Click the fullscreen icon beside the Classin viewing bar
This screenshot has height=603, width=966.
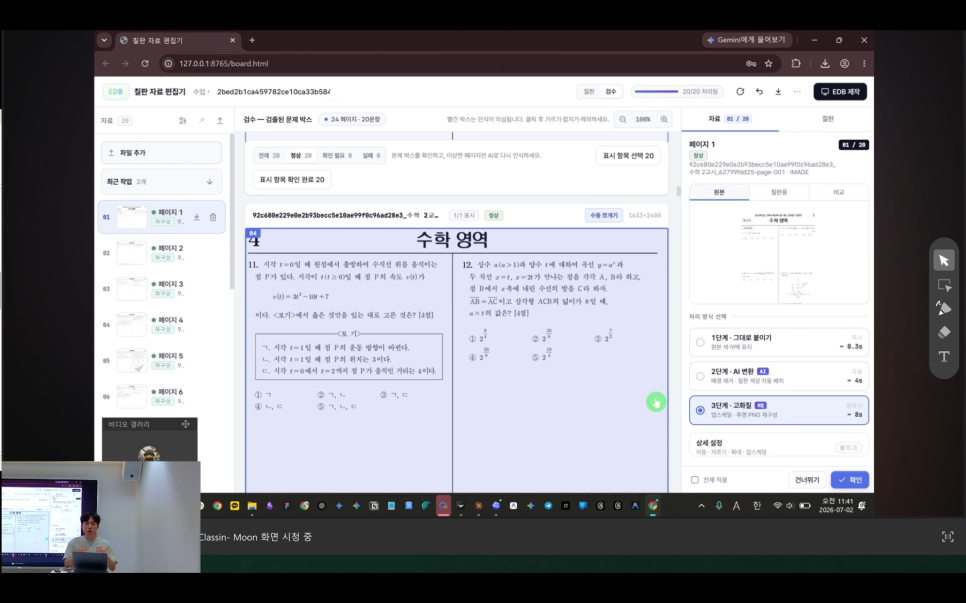948,536
